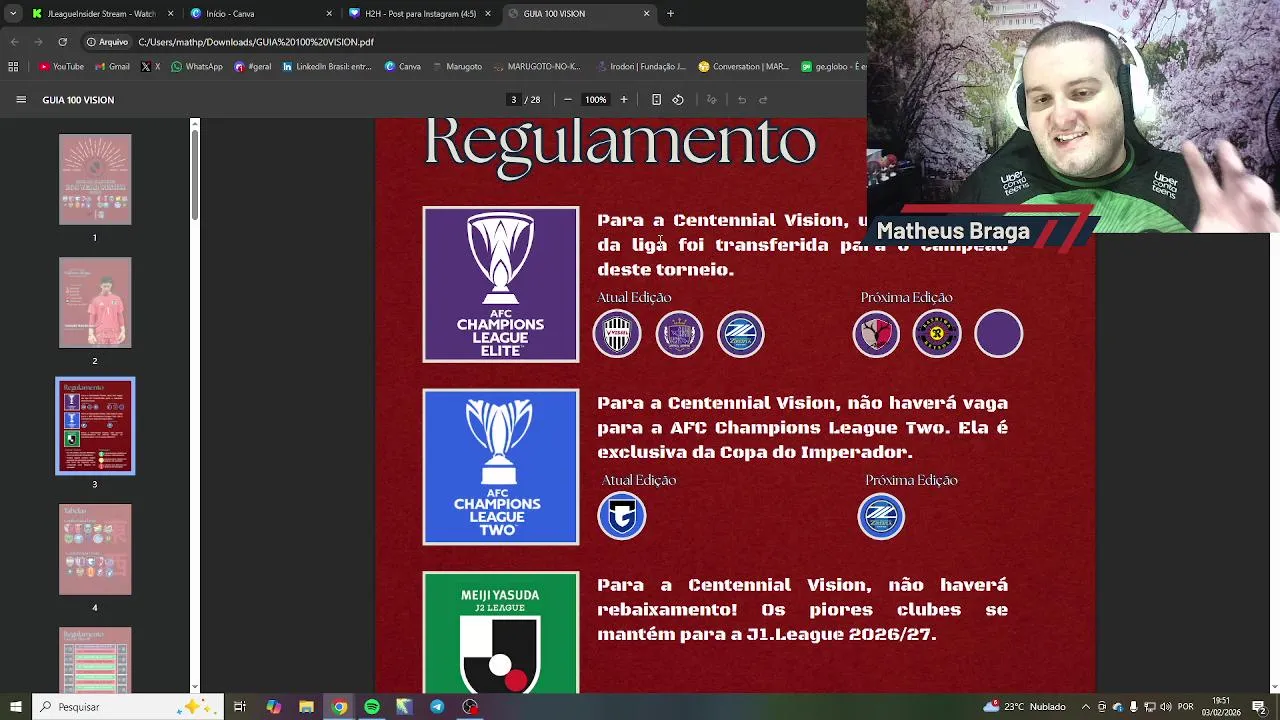Image resolution: width=1280 pixels, height=720 pixels.
Task: Open the LinkedIn Brasil bookmark
Action: [x=328, y=67]
